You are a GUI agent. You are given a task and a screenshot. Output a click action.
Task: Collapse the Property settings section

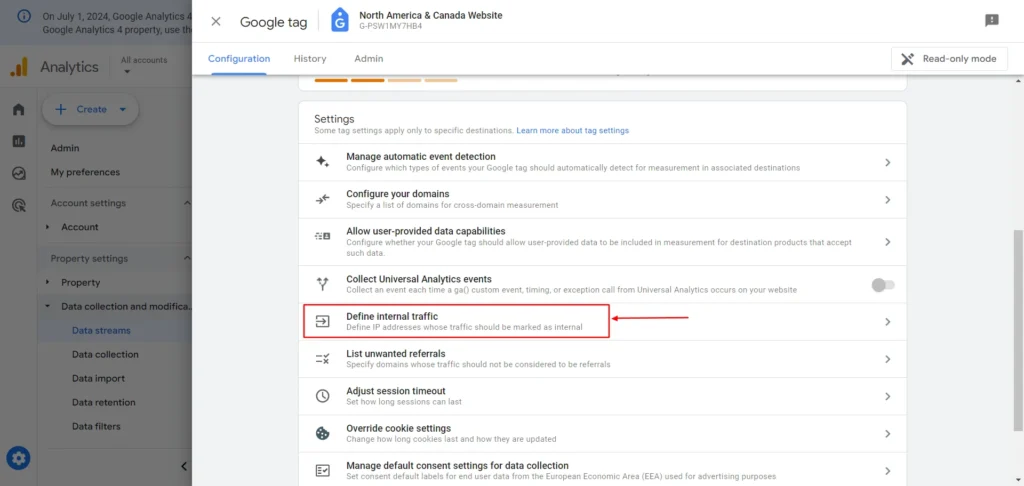185,259
